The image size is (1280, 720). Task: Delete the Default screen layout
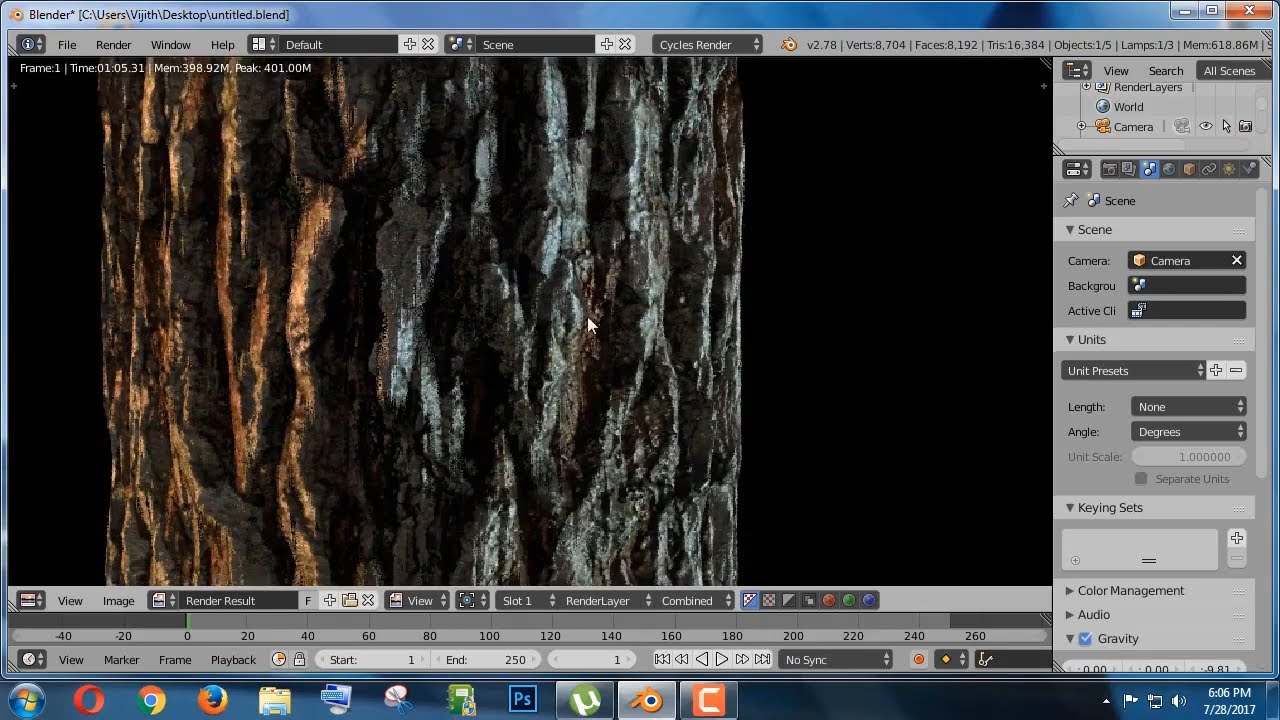pos(428,44)
